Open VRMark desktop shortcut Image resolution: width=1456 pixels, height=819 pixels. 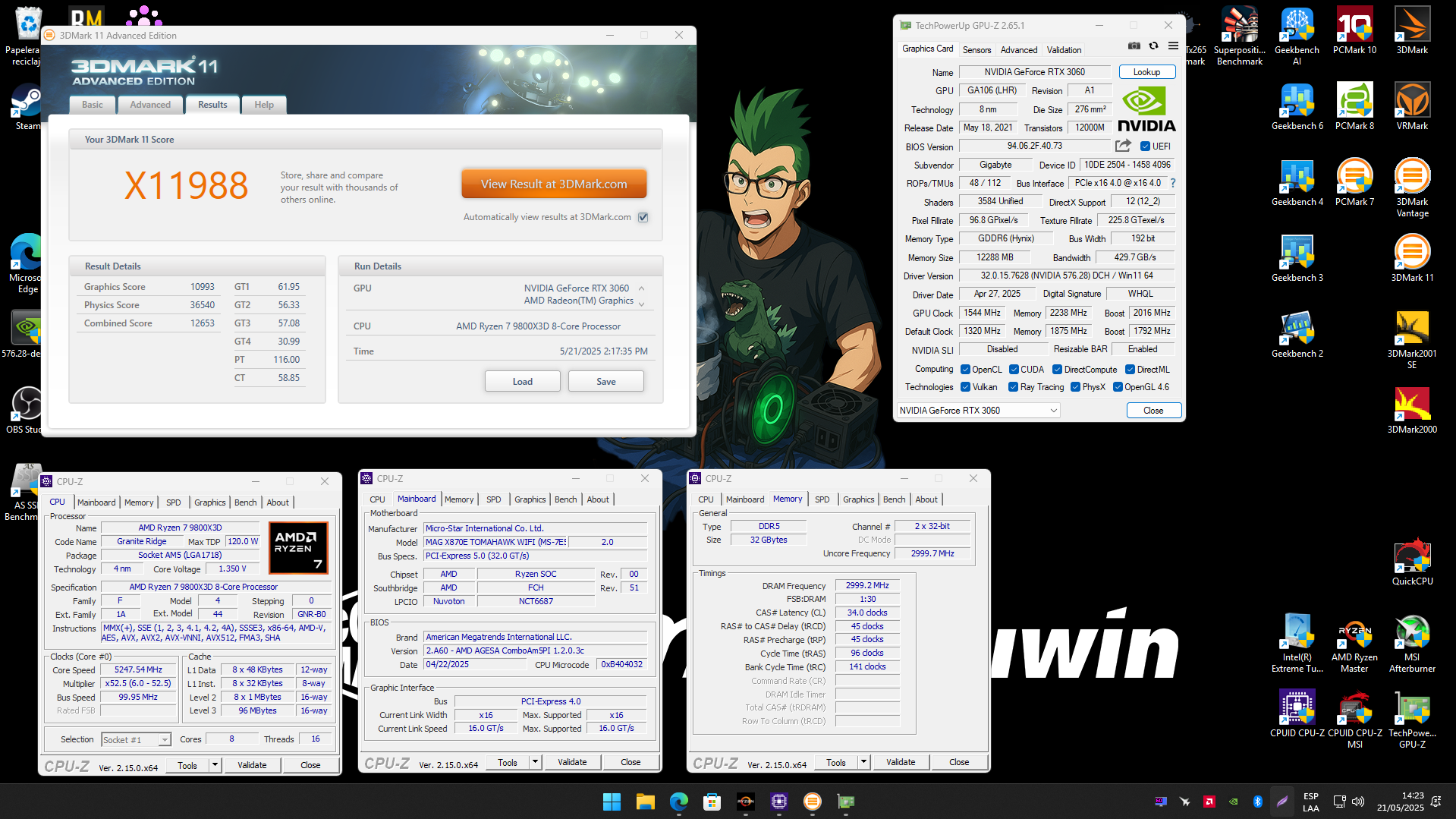(1412, 106)
